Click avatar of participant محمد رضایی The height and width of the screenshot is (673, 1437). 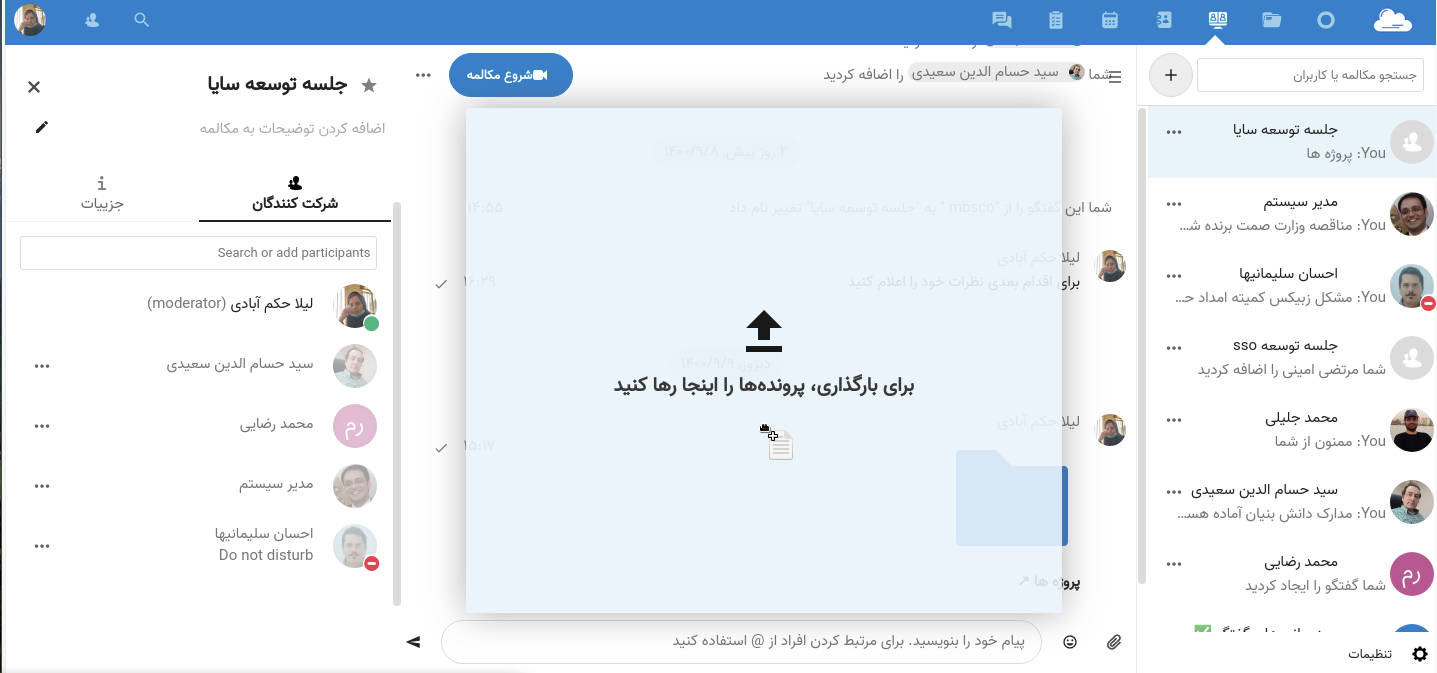tap(355, 426)
